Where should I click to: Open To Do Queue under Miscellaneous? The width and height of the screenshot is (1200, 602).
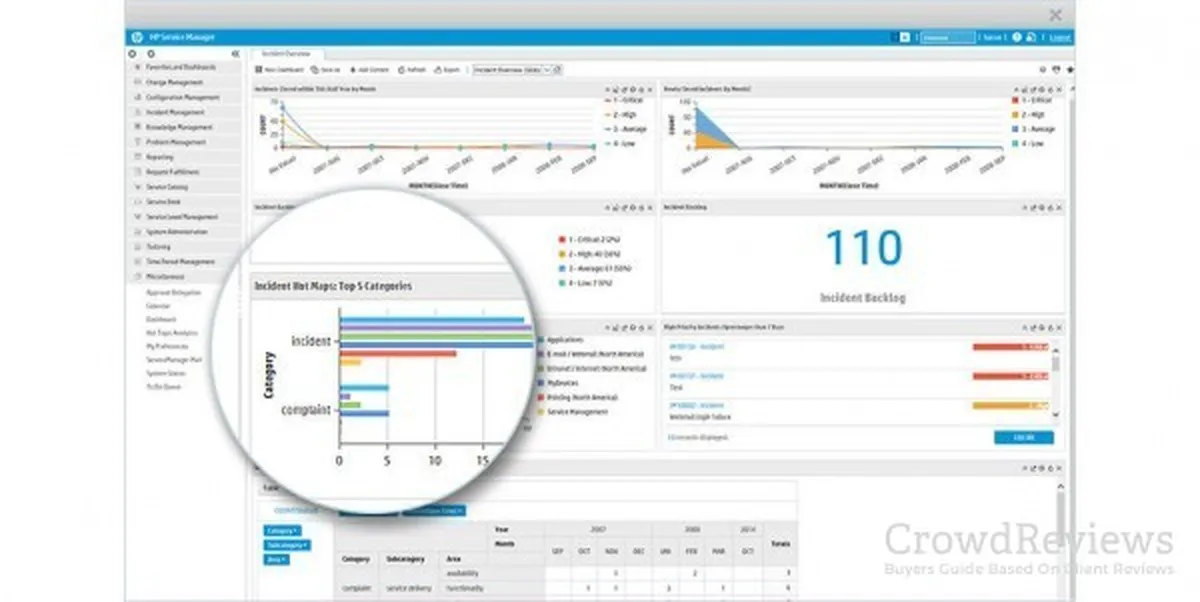point(162,386)
